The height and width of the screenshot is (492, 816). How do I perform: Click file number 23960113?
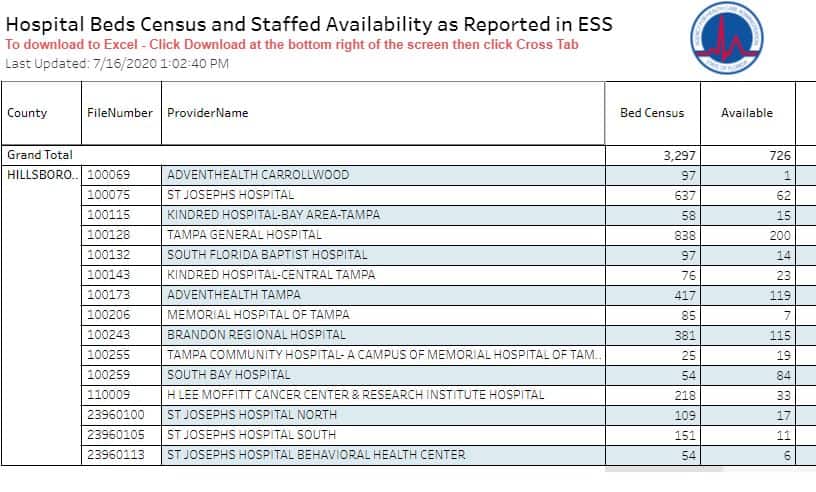coord(116,455)
